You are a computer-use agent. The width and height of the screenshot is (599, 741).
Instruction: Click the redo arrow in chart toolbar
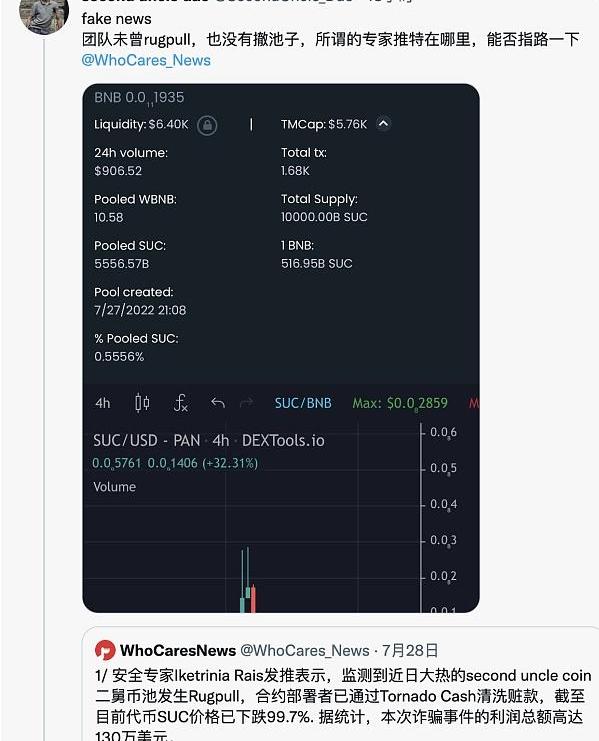(246, 403)
